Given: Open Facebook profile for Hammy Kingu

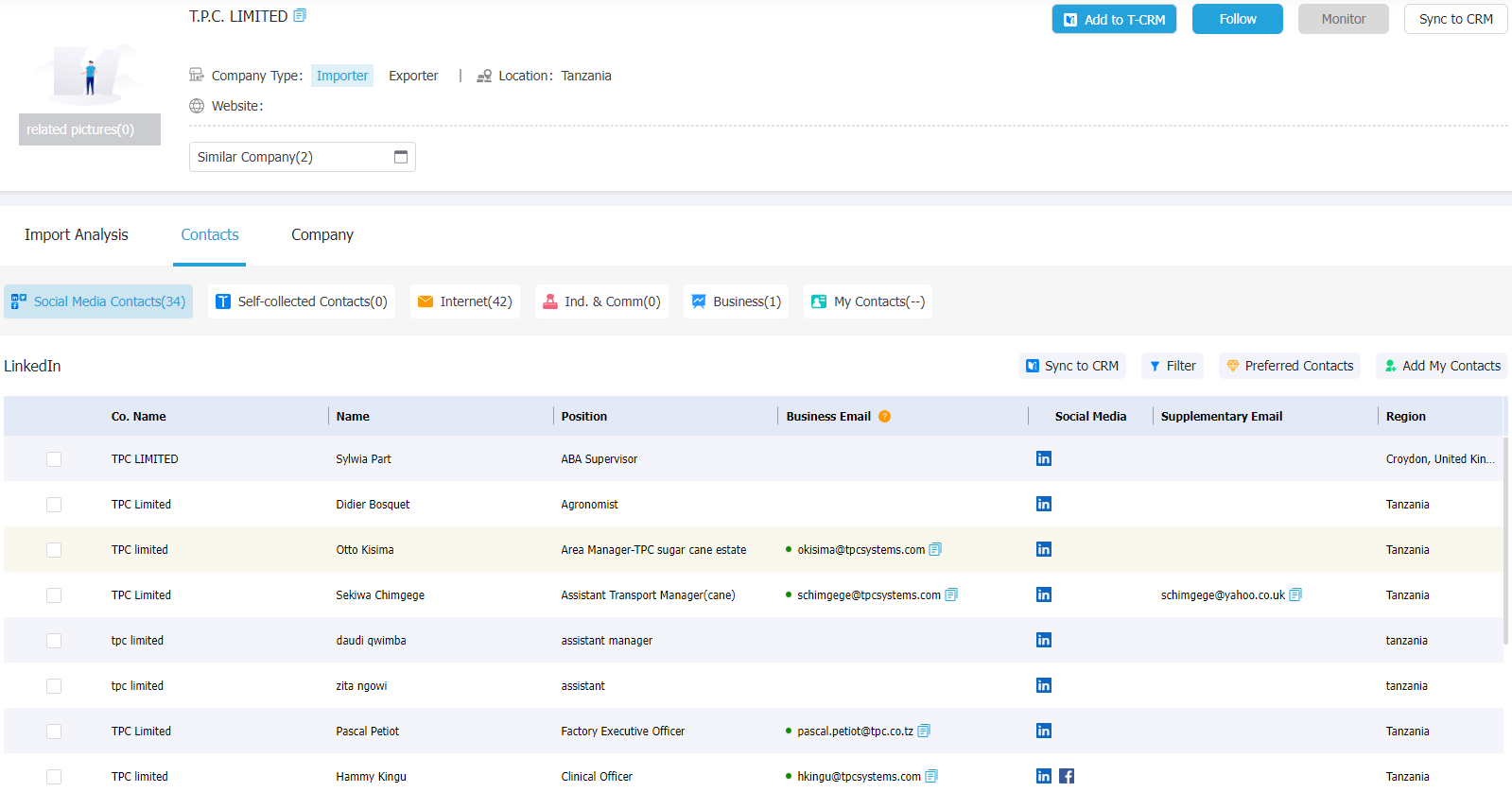Looking at the screenshot, I should point(1067,776).
